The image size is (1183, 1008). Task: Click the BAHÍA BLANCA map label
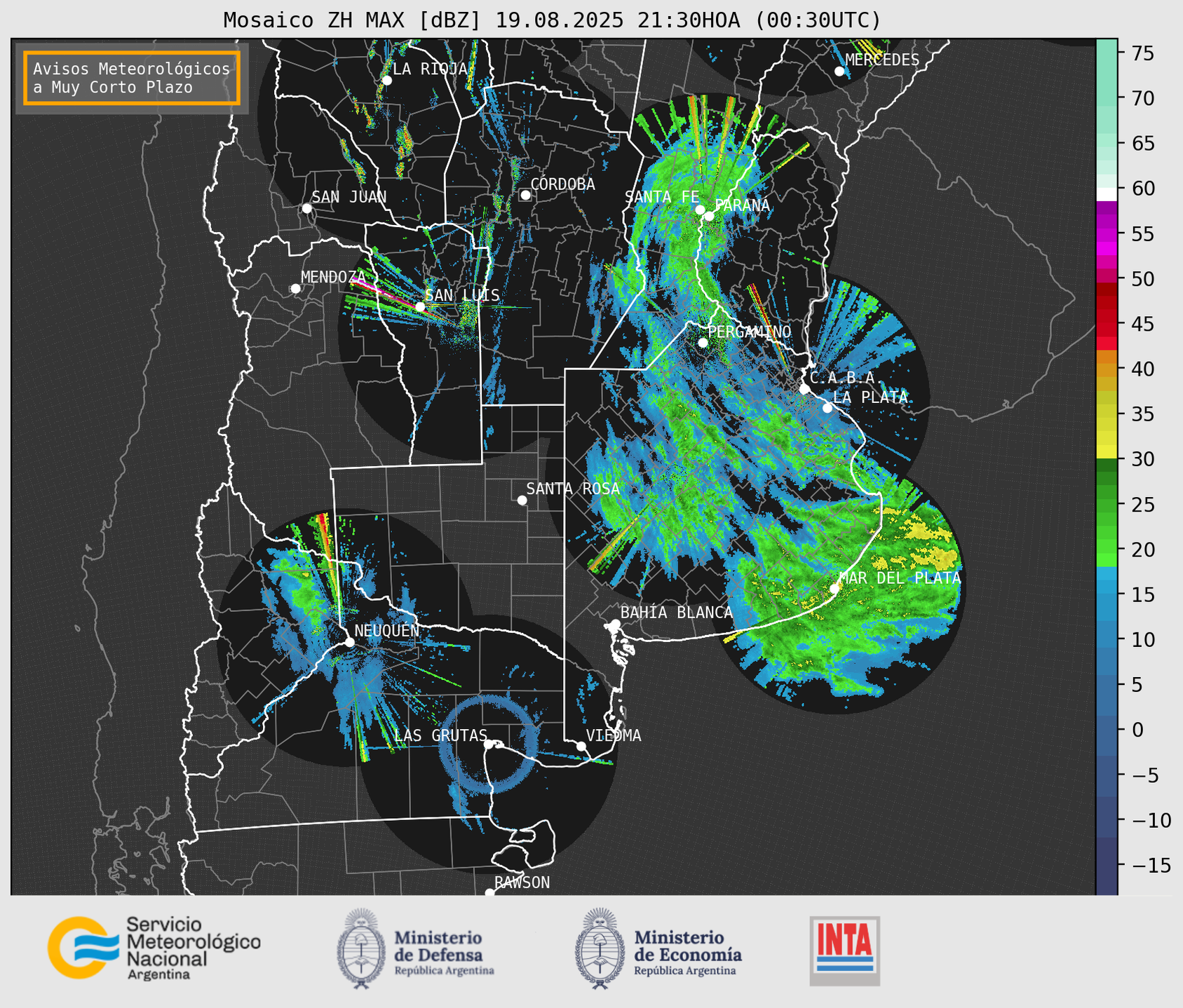(677, 613)
